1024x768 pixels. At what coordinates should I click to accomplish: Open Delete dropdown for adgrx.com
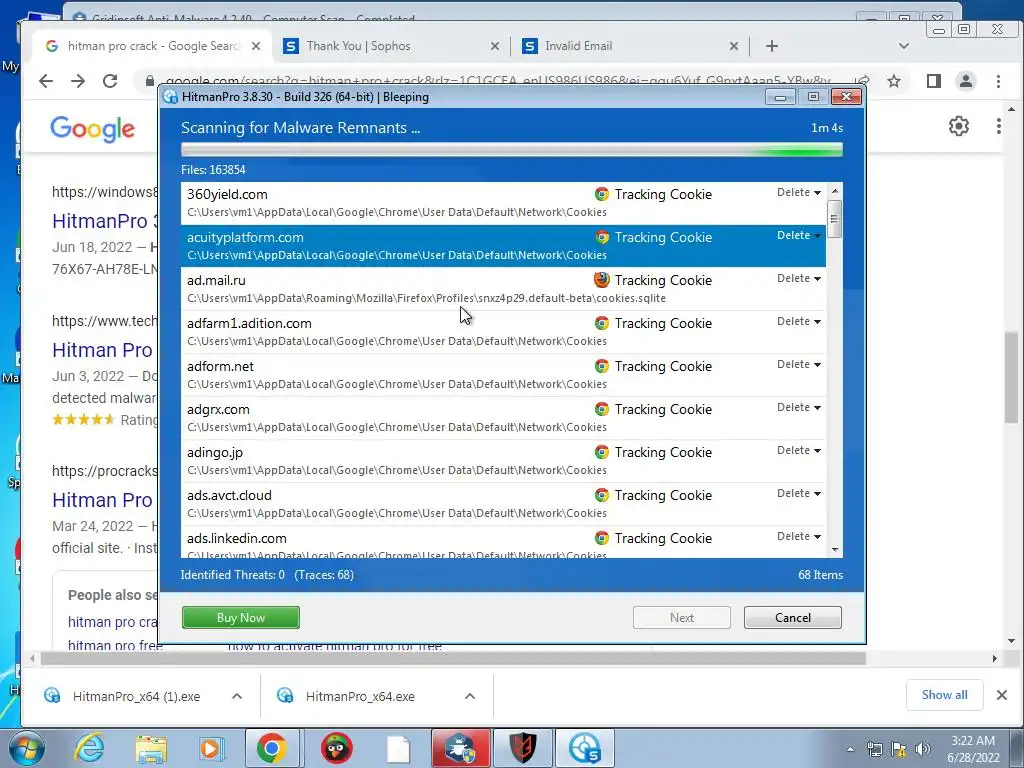point(799,408)
